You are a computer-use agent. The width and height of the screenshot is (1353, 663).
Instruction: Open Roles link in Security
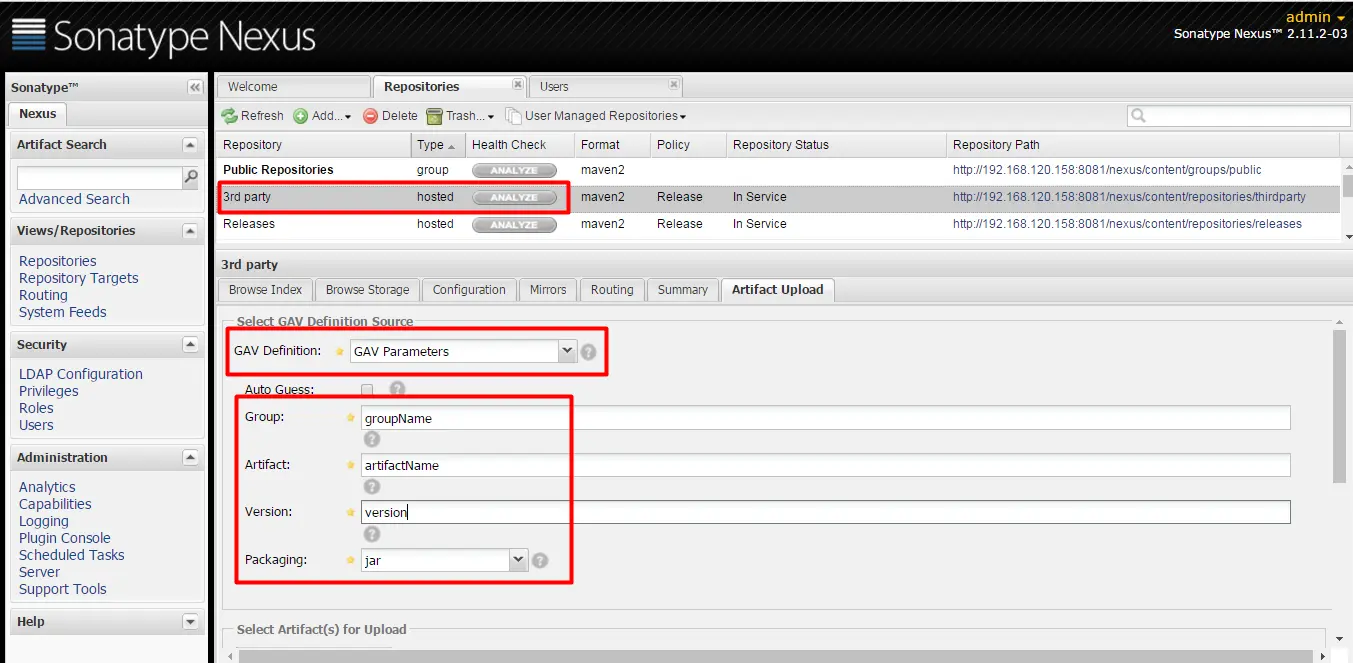36,408
